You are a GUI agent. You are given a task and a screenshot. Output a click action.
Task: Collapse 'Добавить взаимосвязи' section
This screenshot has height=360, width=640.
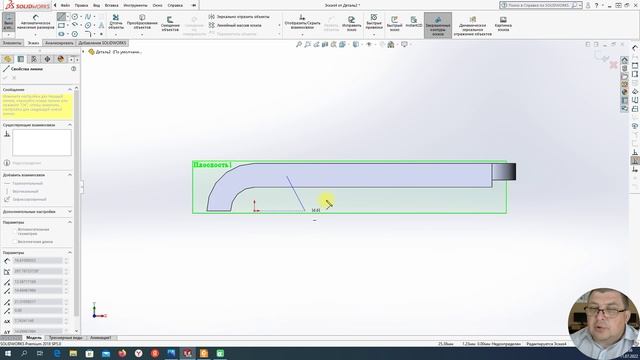pos(70,175)
